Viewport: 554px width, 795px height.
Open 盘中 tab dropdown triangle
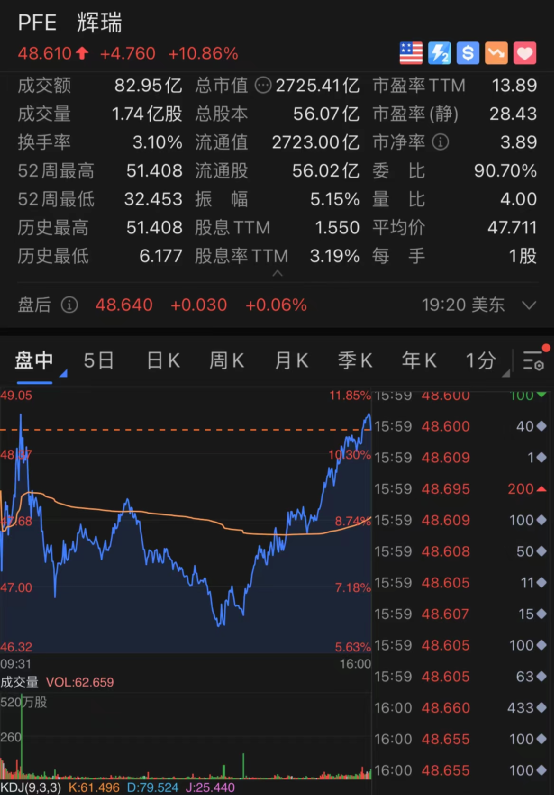[63, 374]
